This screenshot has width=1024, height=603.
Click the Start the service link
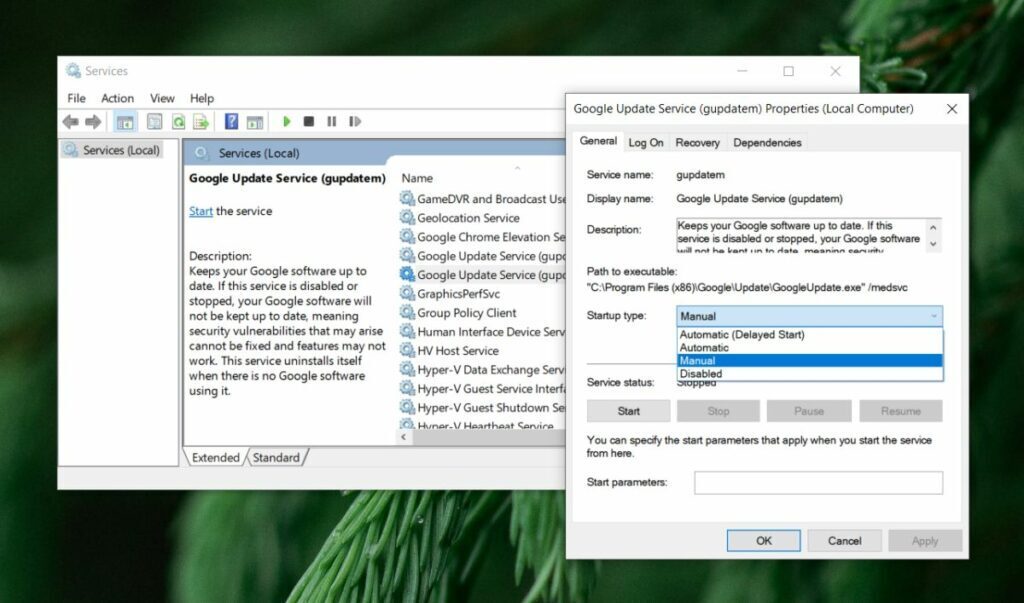(x=201, y=211)
